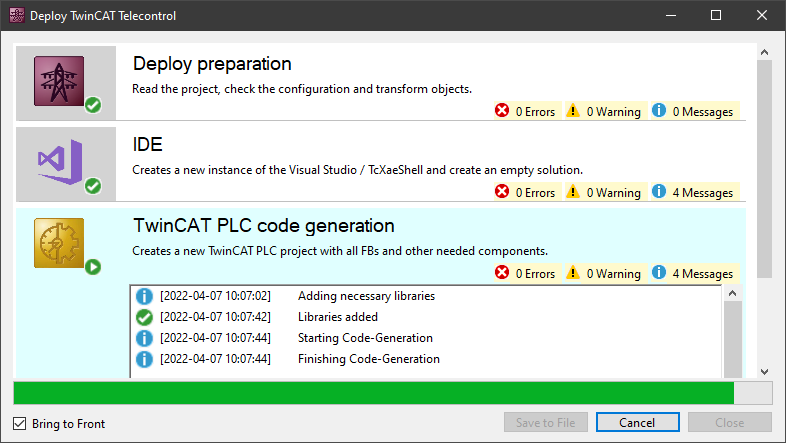Screen dimensions: 786x443
Task: Click the TwinCAT PLC code generation gear icon
Action: pyautogui.click(x=59, y=243)
